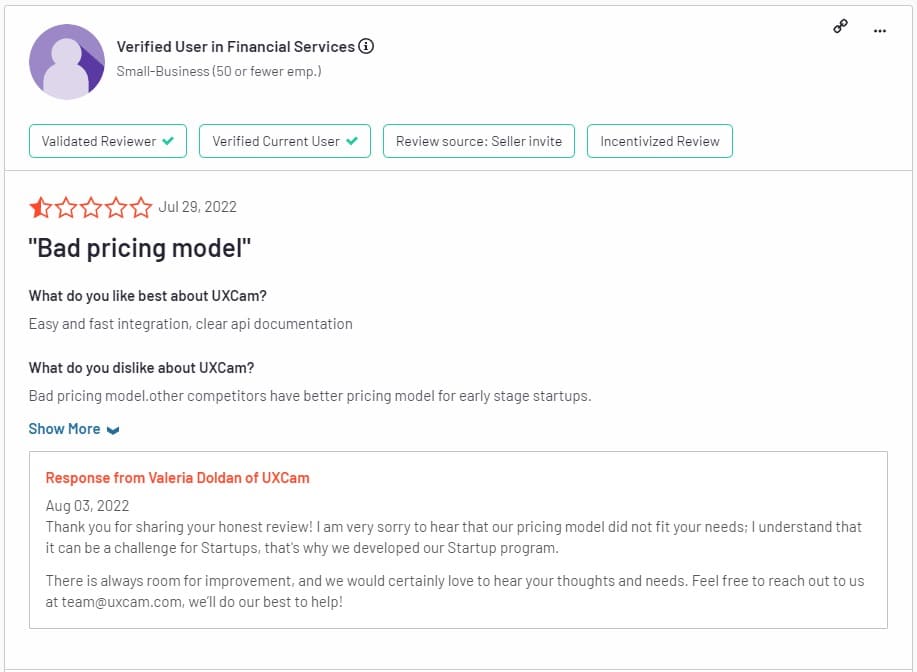Select the Validated Reviewer badge
The height and width of the screenshot is (672, 917).
click(108, 141)
